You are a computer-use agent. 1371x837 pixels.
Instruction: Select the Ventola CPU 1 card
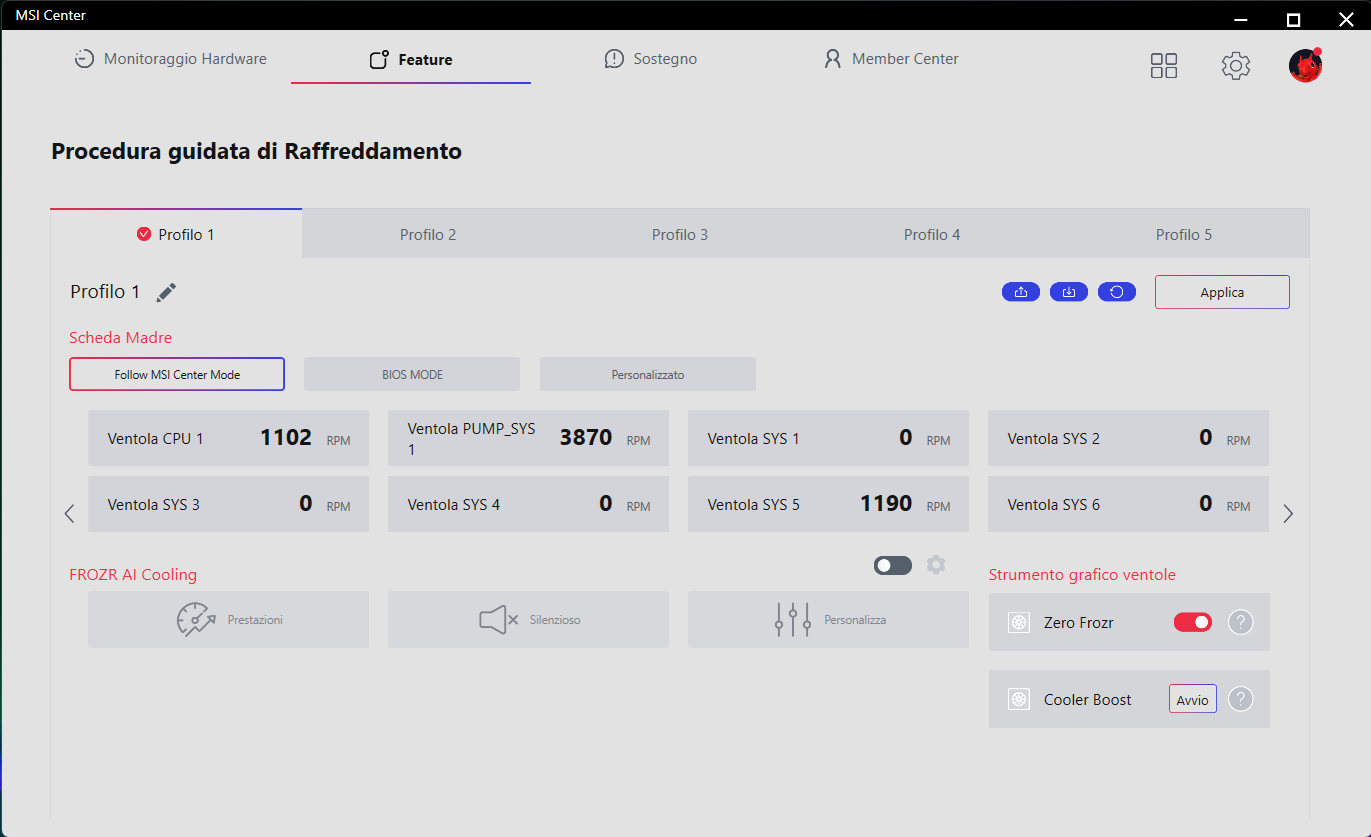tap(228, 438)
